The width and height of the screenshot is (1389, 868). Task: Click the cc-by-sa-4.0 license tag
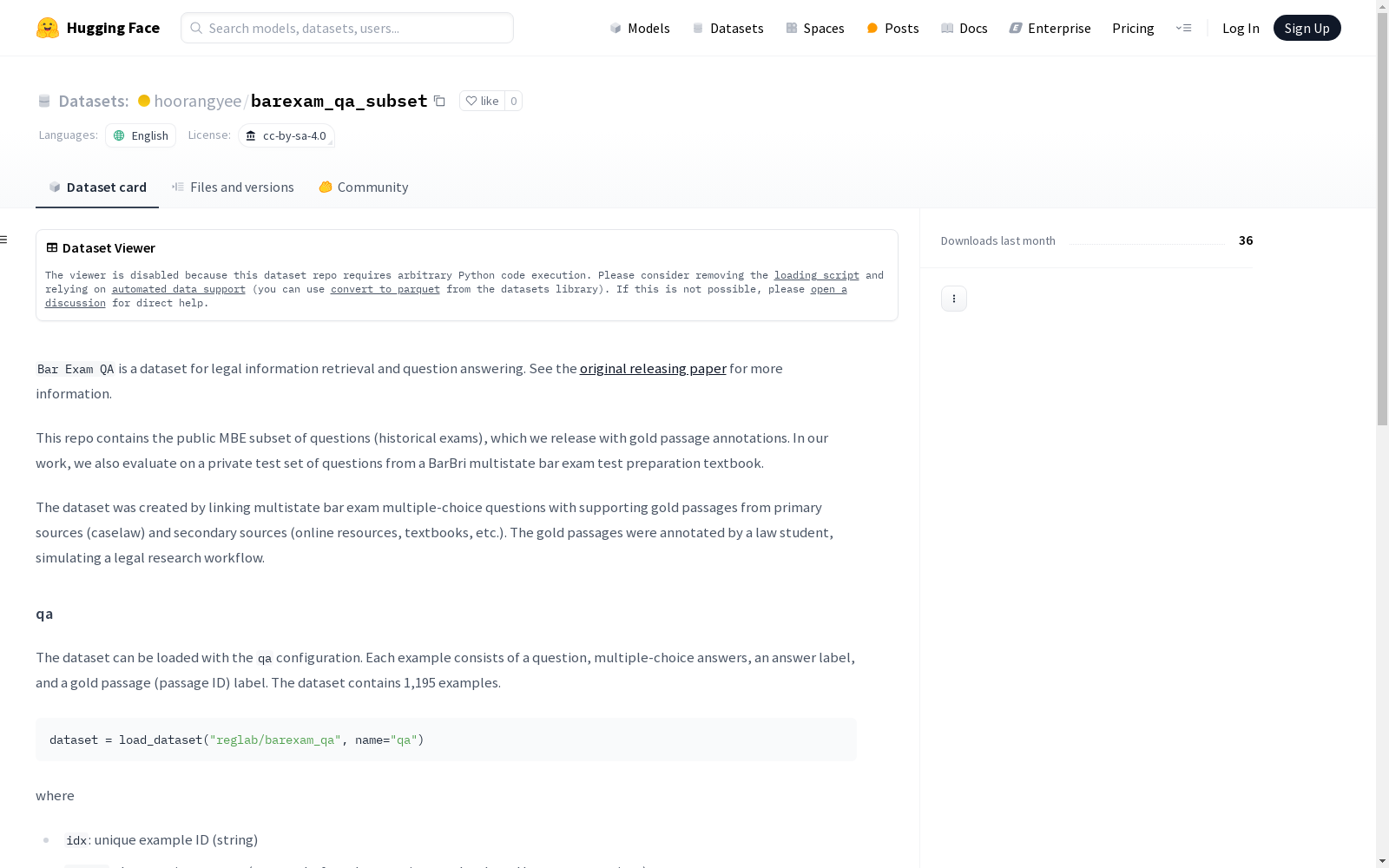[x=286, y=135]
